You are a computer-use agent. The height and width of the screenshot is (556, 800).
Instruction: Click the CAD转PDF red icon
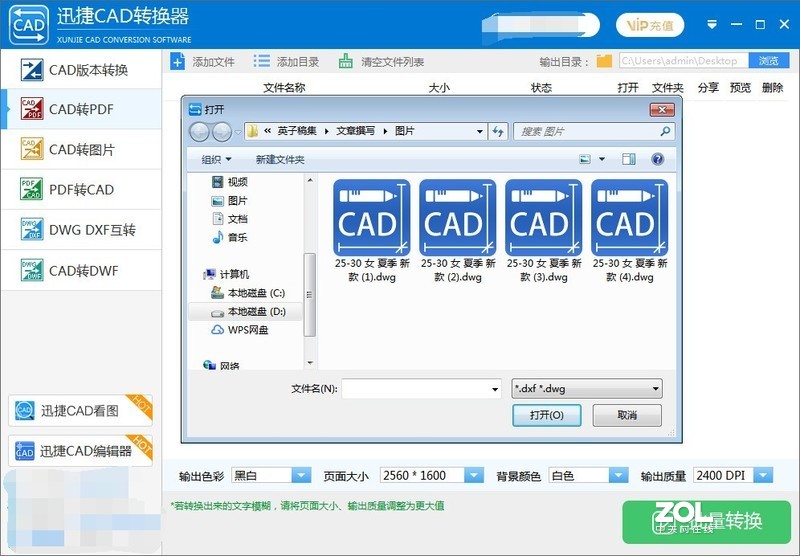[32, 109]
